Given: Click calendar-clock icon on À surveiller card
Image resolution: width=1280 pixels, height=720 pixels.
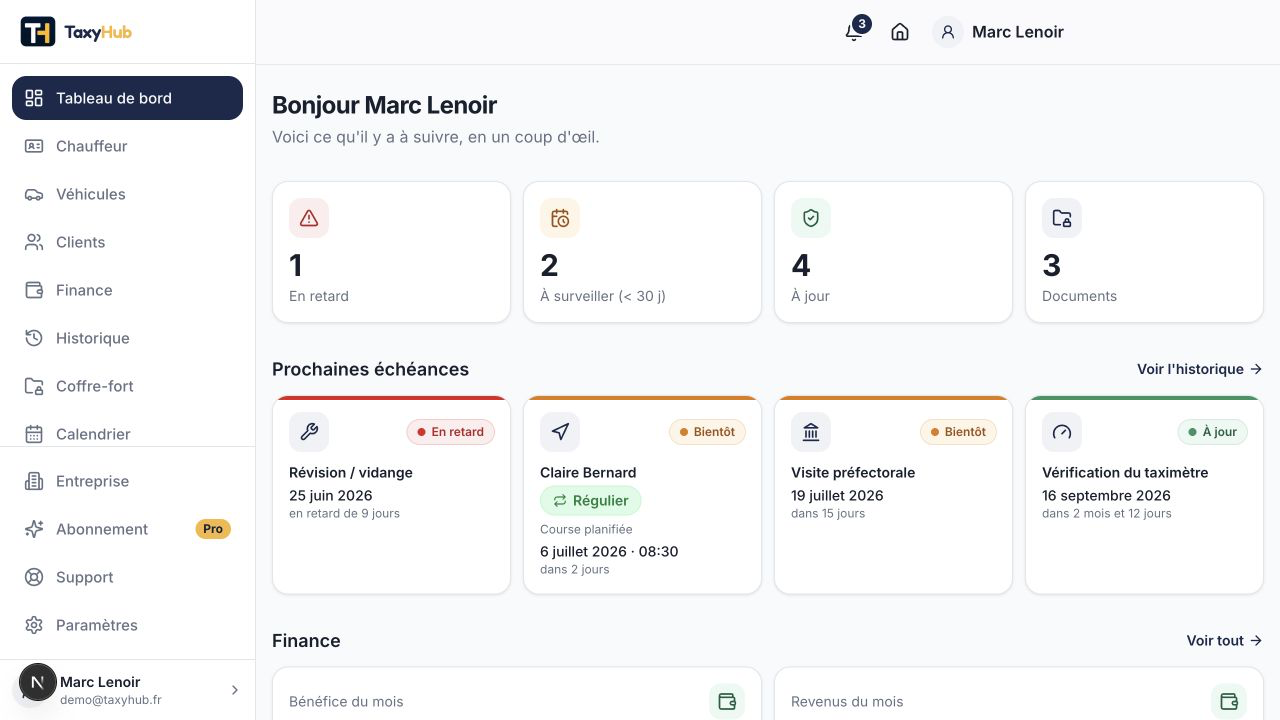Looking at the screenshot, I should [x=560, y=218].
